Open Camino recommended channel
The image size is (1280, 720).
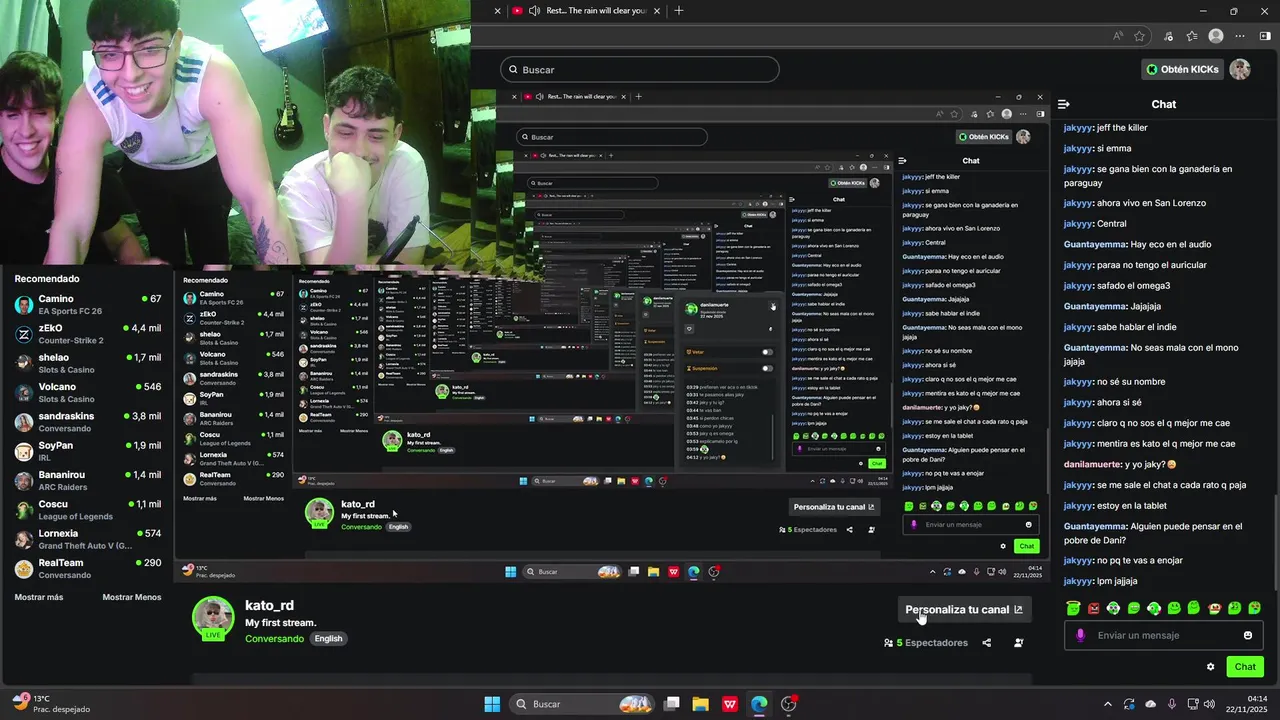[x=88, y=304]
